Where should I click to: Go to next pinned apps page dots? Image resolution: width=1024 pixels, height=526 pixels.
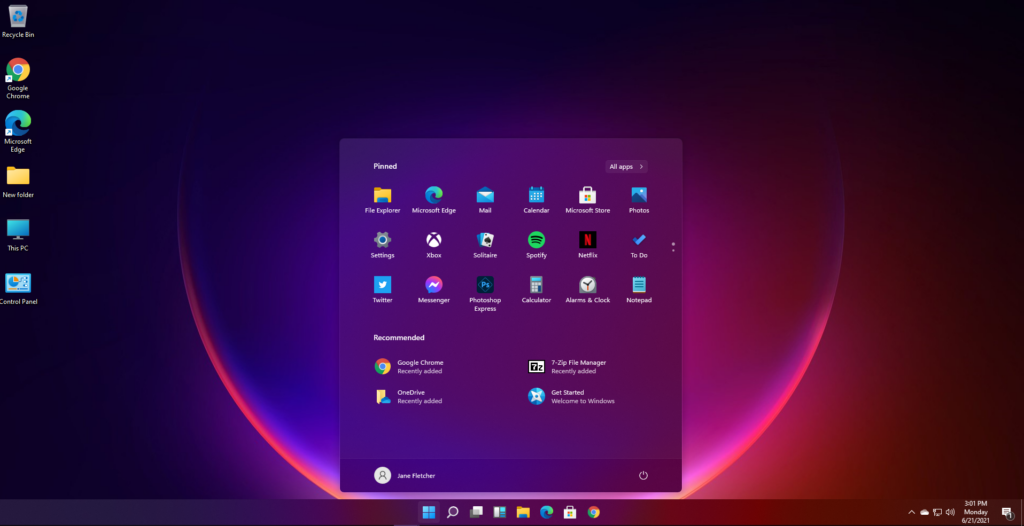(673, 247)
